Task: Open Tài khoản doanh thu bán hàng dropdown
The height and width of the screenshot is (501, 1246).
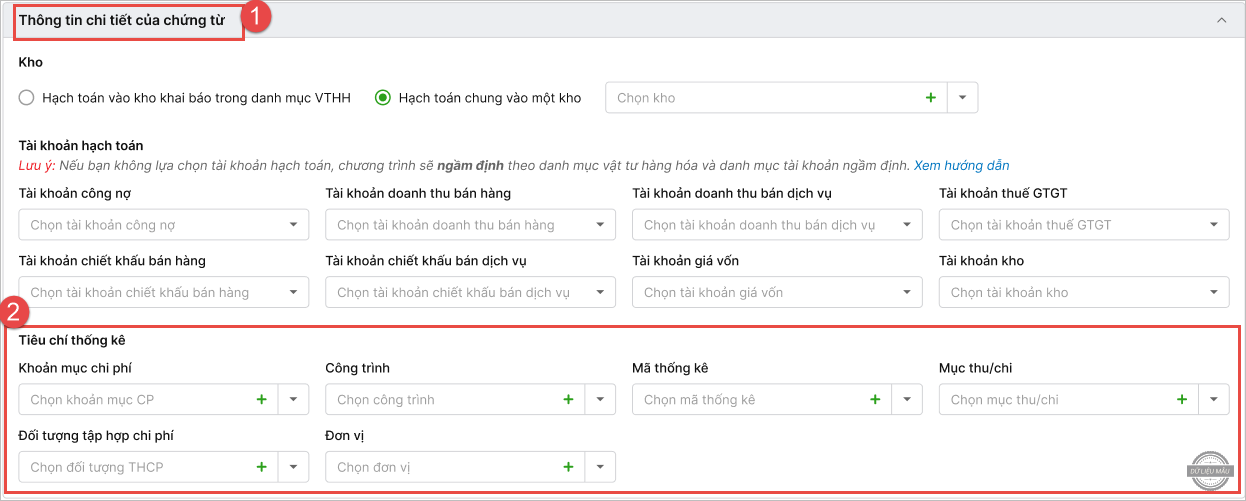Action: [600, 225]
